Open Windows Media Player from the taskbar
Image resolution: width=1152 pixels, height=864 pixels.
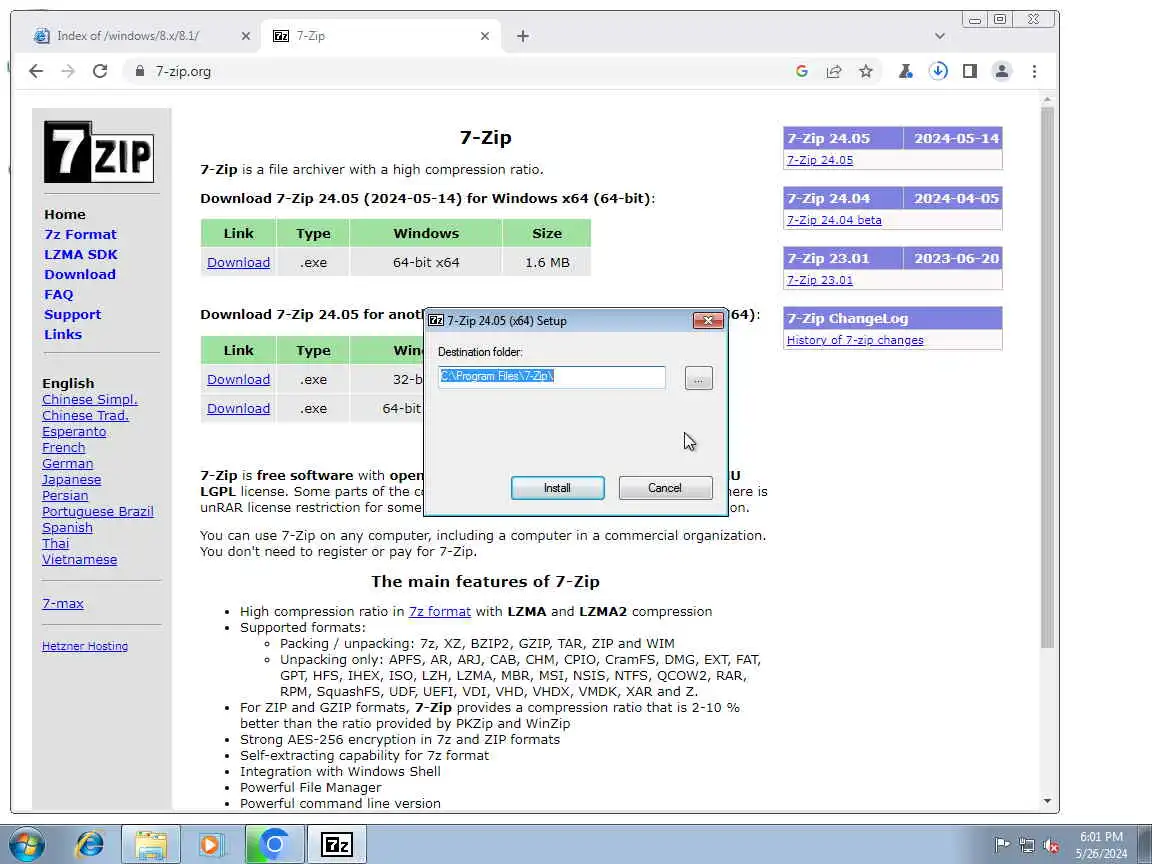[x=212, y=844]
